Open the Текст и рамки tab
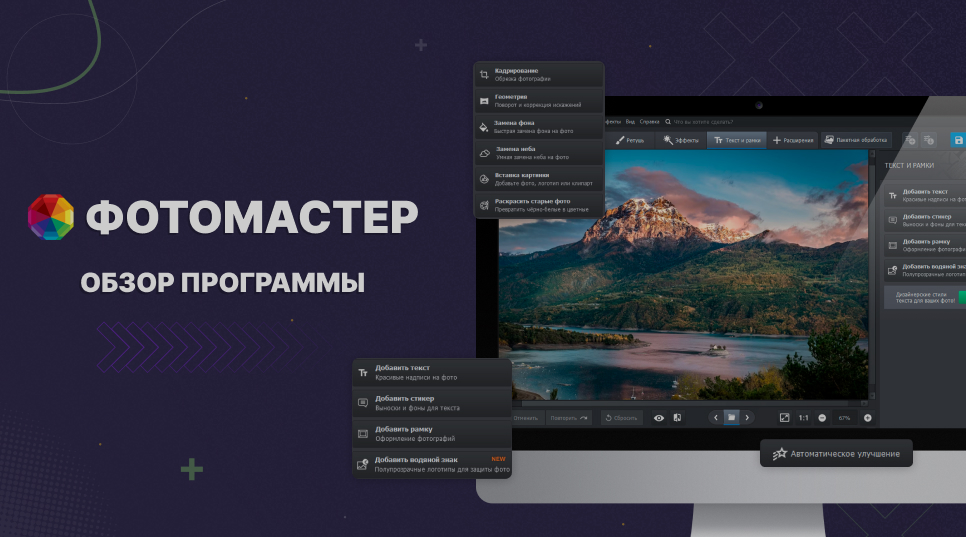 click(x=738, y=141)
